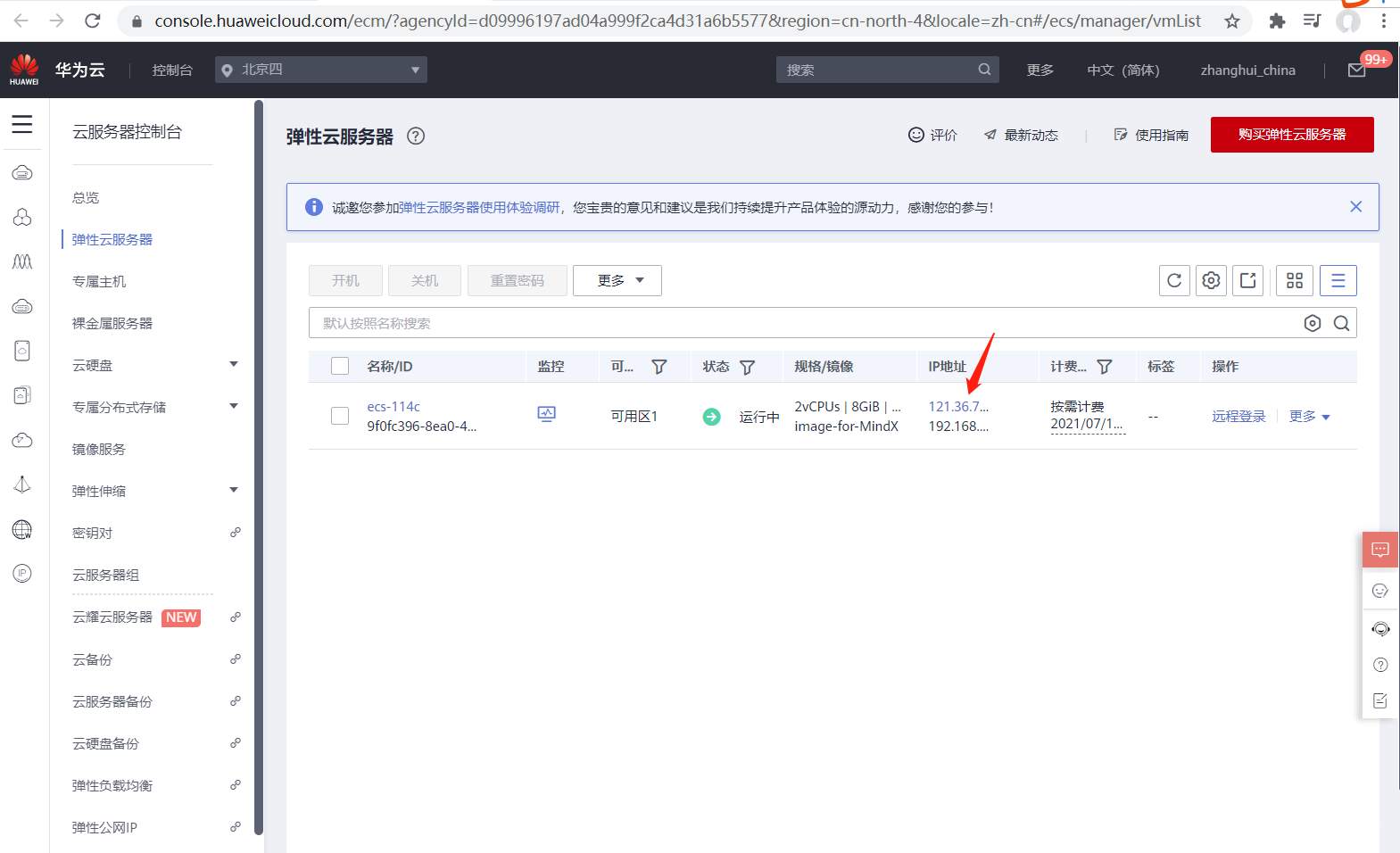Open 弹性公网IP in the sidebar
The width and height of the screenshot is (1400, 853).
(105, 827)
